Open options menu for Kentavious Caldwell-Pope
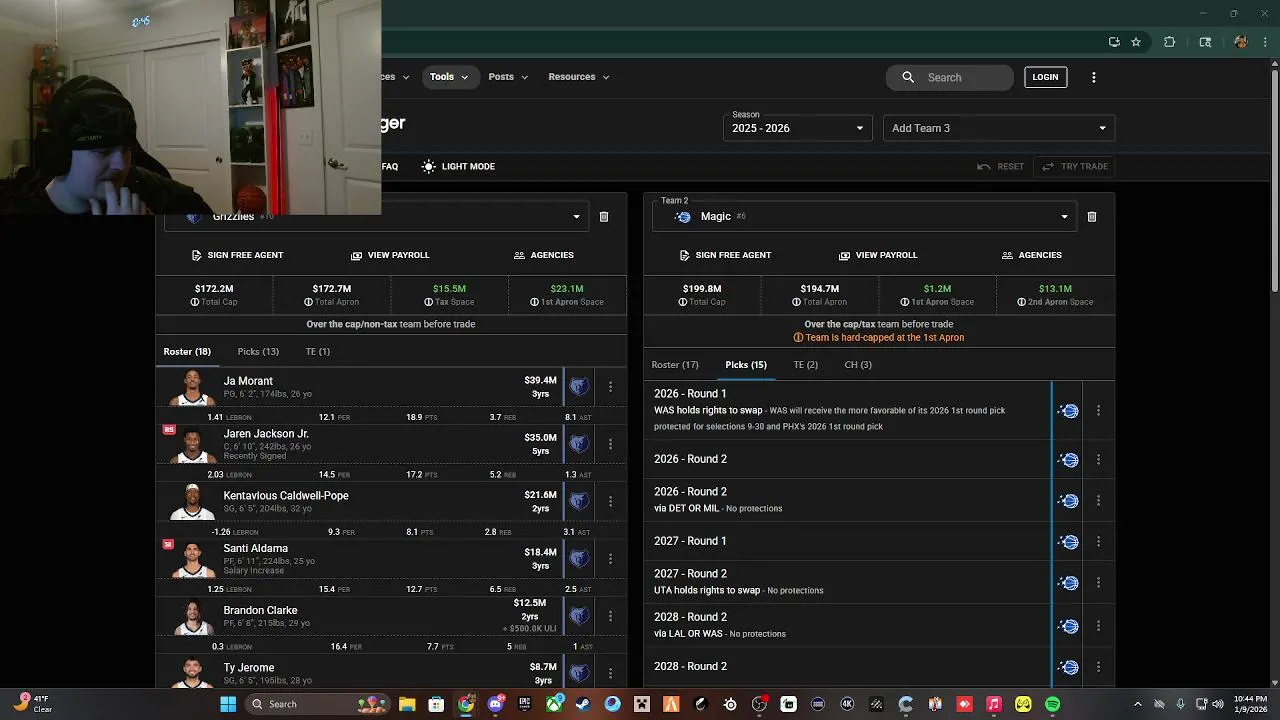Viewport: 1280px width, 720px height. pyautogui.click(x=610, y=501)
